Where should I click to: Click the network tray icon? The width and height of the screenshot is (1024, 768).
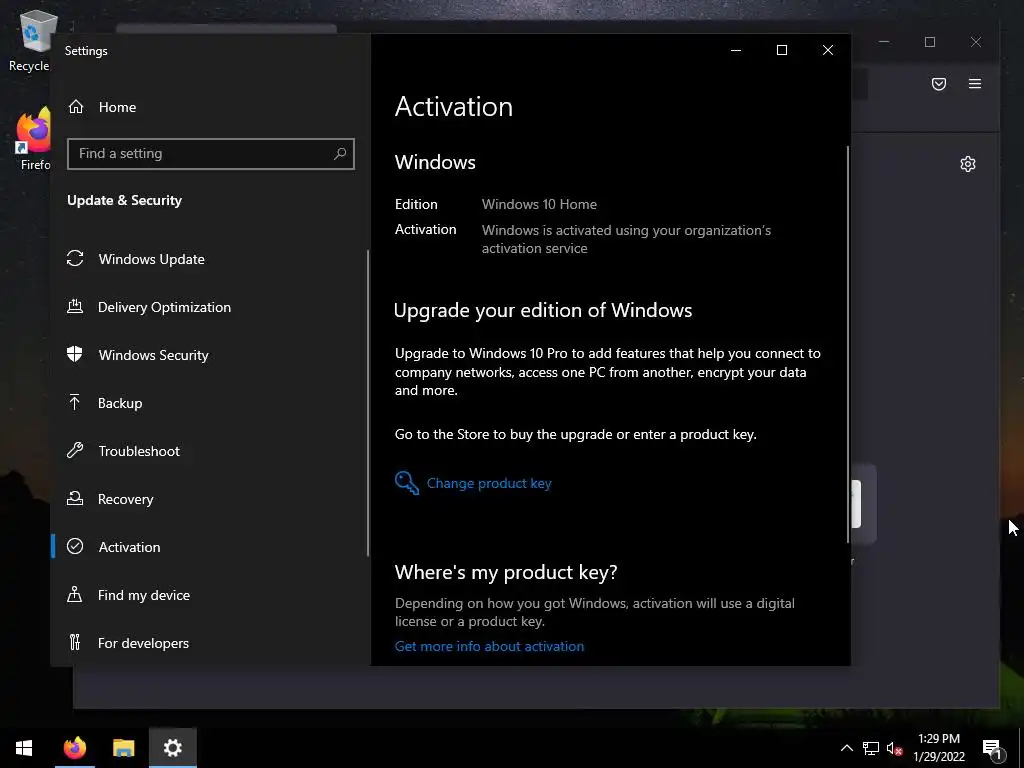pyautogui.click(x=871, y=748)
